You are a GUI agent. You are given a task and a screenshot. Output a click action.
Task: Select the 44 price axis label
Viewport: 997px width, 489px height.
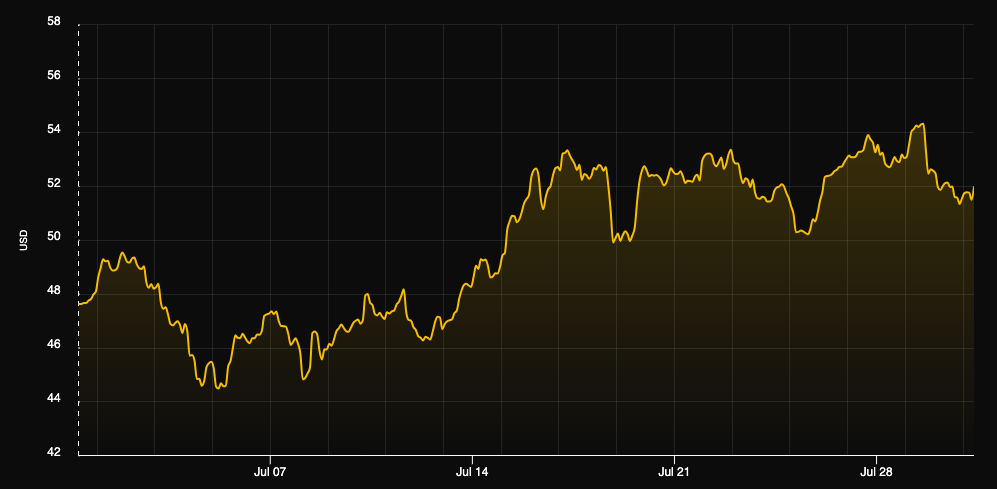click(54, 400)
